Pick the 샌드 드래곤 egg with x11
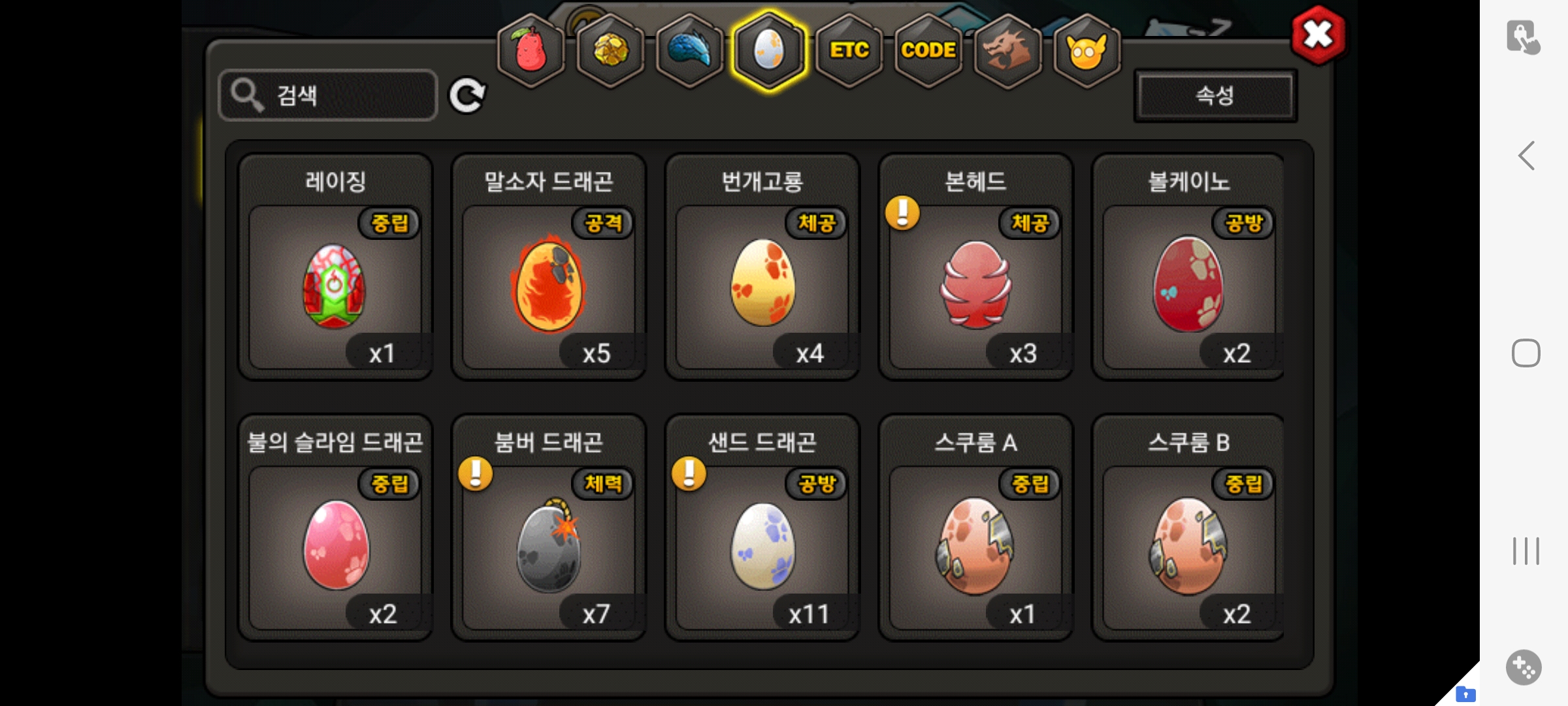Image resolution: width=1568 pixels, height=706 pixels. pos(762,528)
